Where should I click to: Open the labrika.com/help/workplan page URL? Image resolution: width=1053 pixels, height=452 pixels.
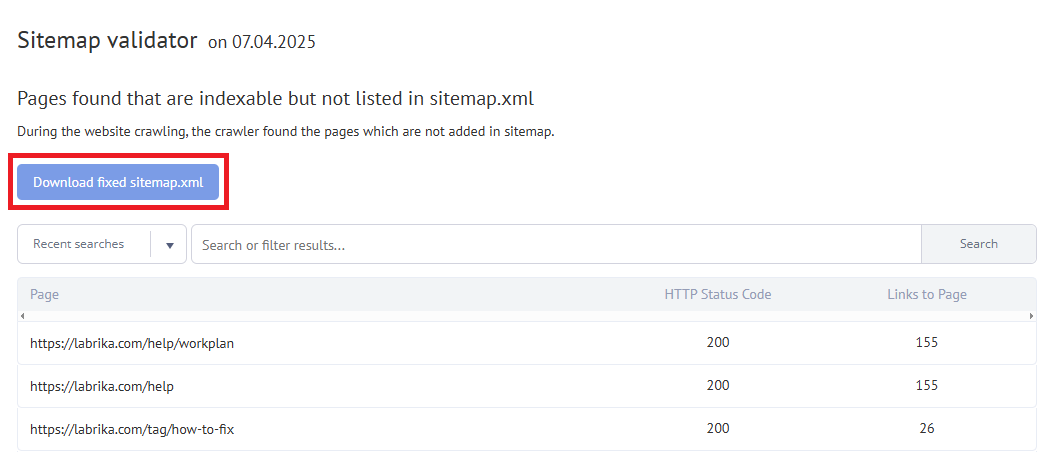pos(132,343)
